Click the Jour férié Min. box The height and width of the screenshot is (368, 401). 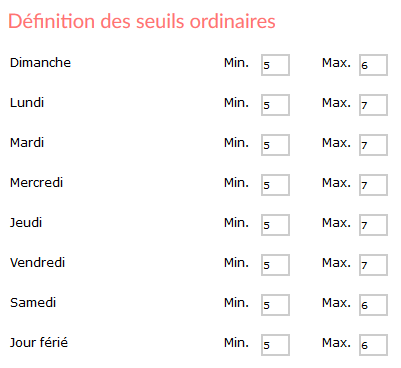coord(275,345)
